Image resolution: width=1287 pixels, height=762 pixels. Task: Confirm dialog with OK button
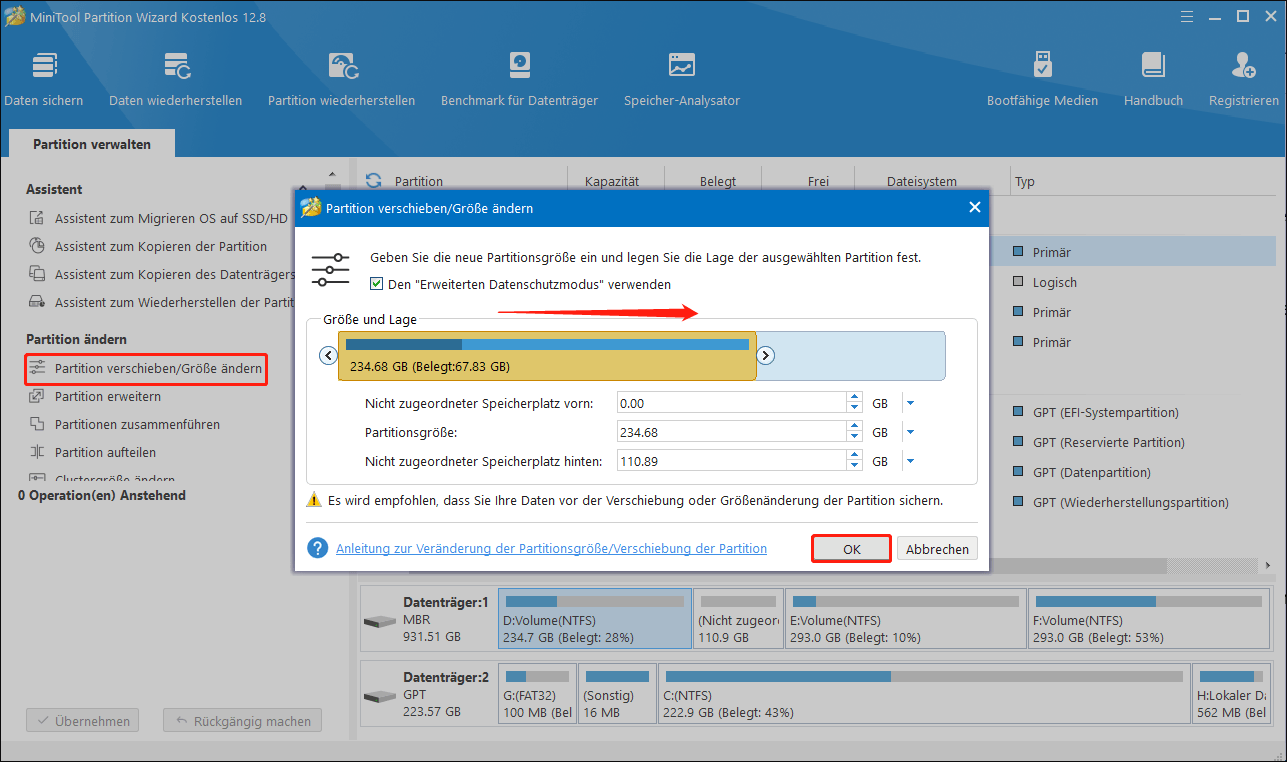point(851,549)
